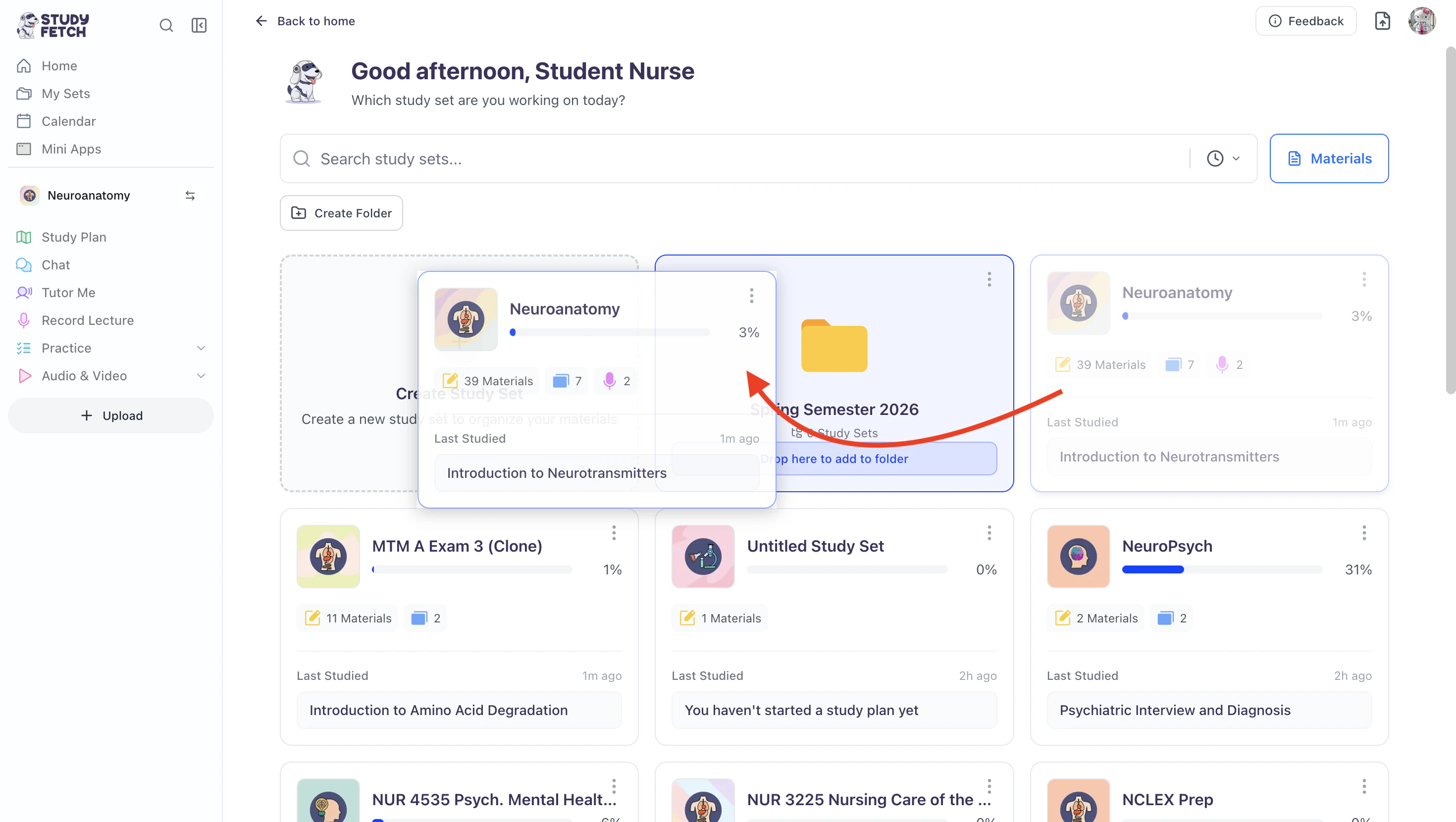Expand the Audio & Video section chevron
This screenshot has width=1456, height=822.
click(201, 376)
